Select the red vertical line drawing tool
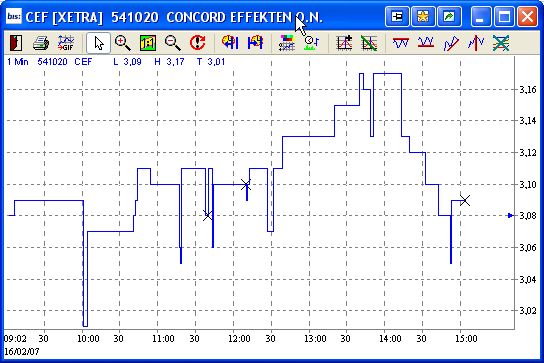544x363 pixels. (x=476, y=43)
